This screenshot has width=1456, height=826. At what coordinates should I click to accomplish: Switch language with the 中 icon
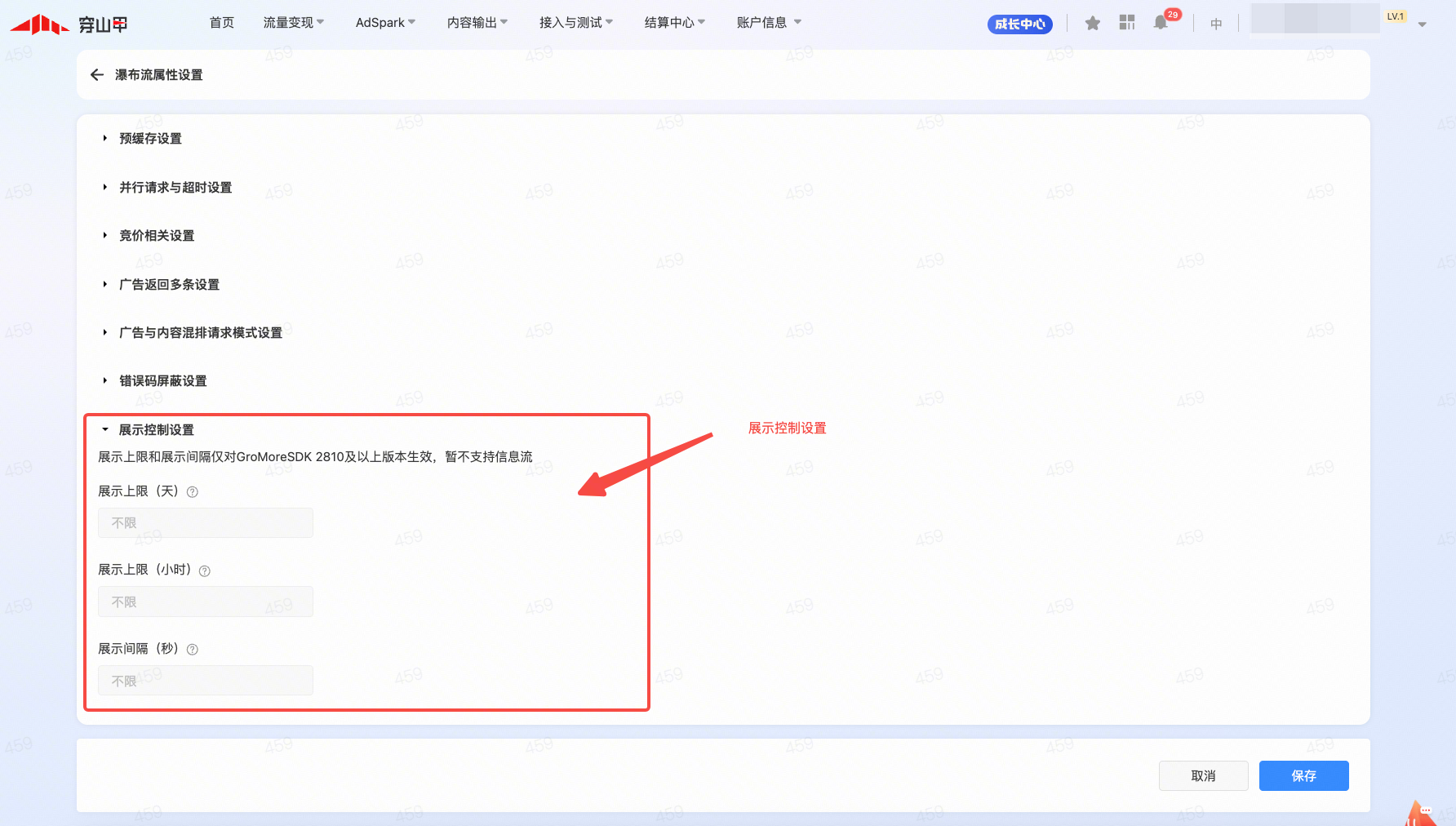point(1216,24)
